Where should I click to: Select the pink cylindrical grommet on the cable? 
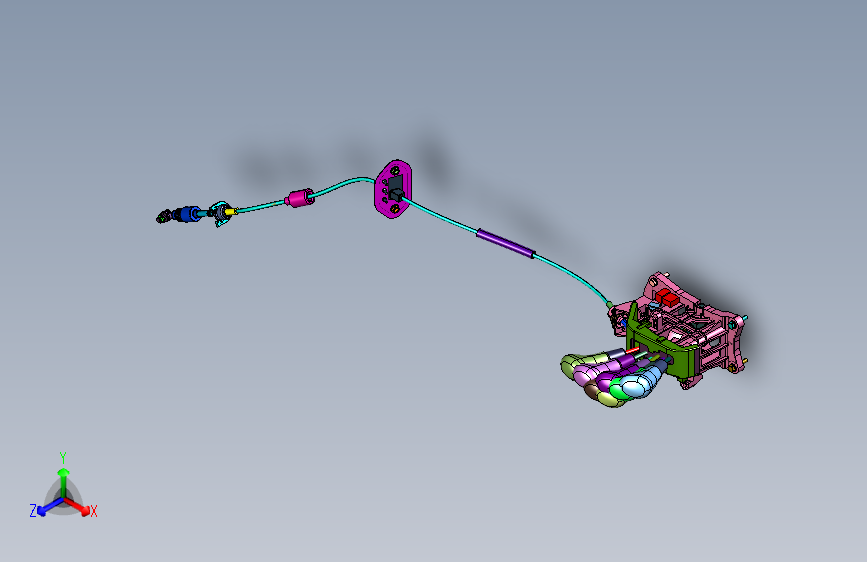299,198
